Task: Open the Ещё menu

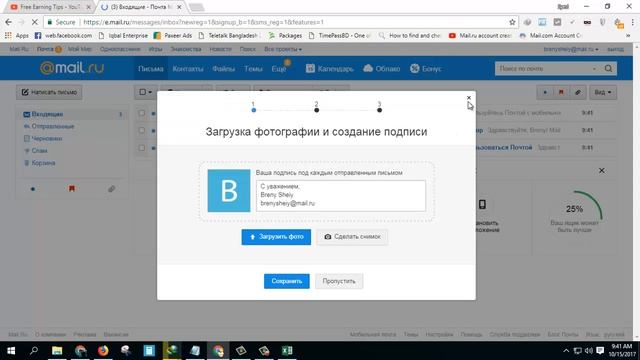Action: tap(279, 69)
